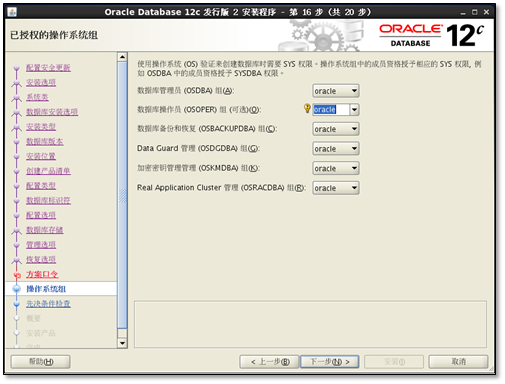
Task: Click the 上一步(B) back button
Action: [269, 362]
